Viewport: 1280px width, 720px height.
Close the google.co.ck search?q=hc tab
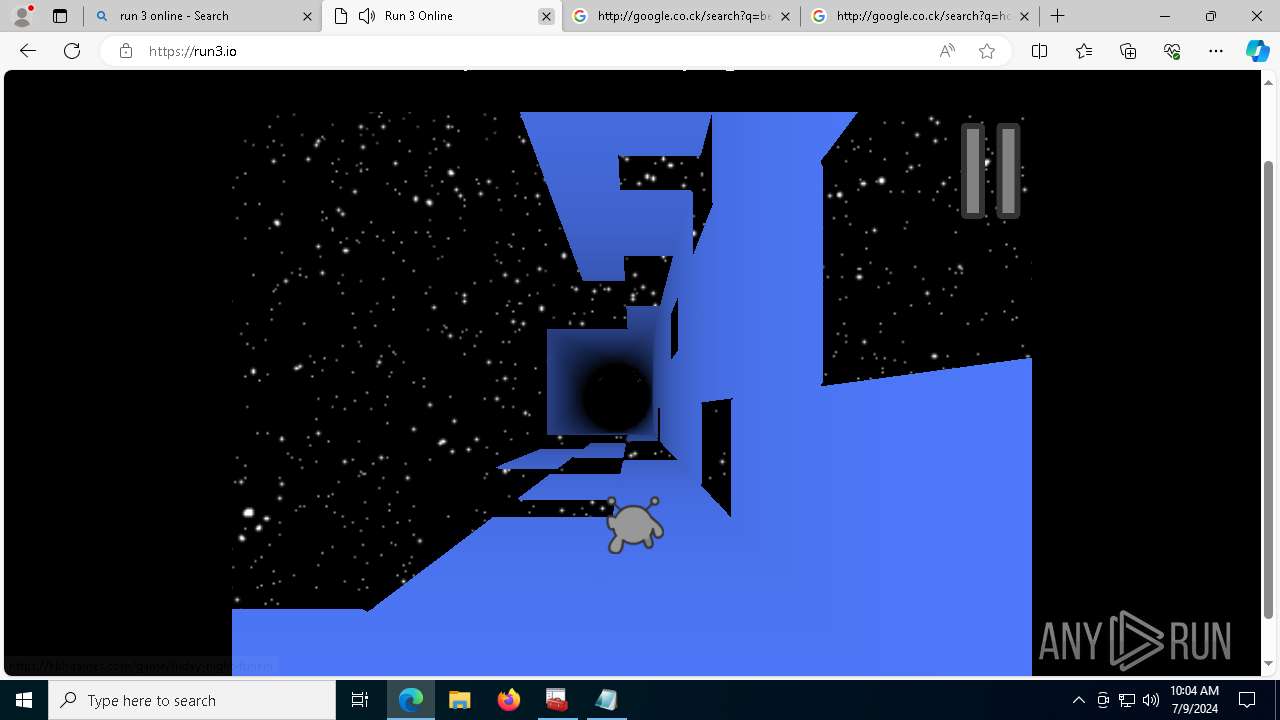point(1024,16)
